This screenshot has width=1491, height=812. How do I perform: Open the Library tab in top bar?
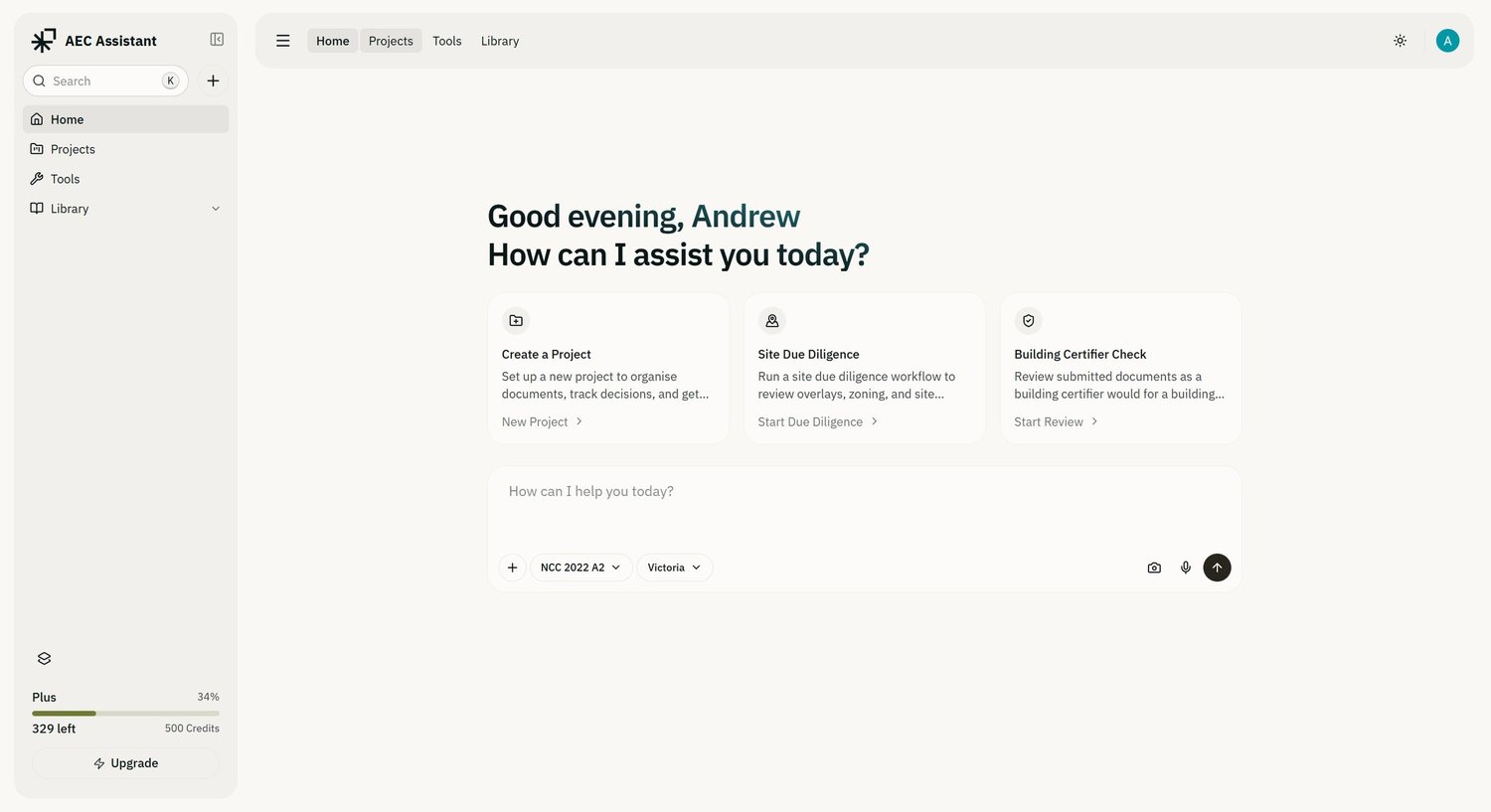[x=500, y=41]
